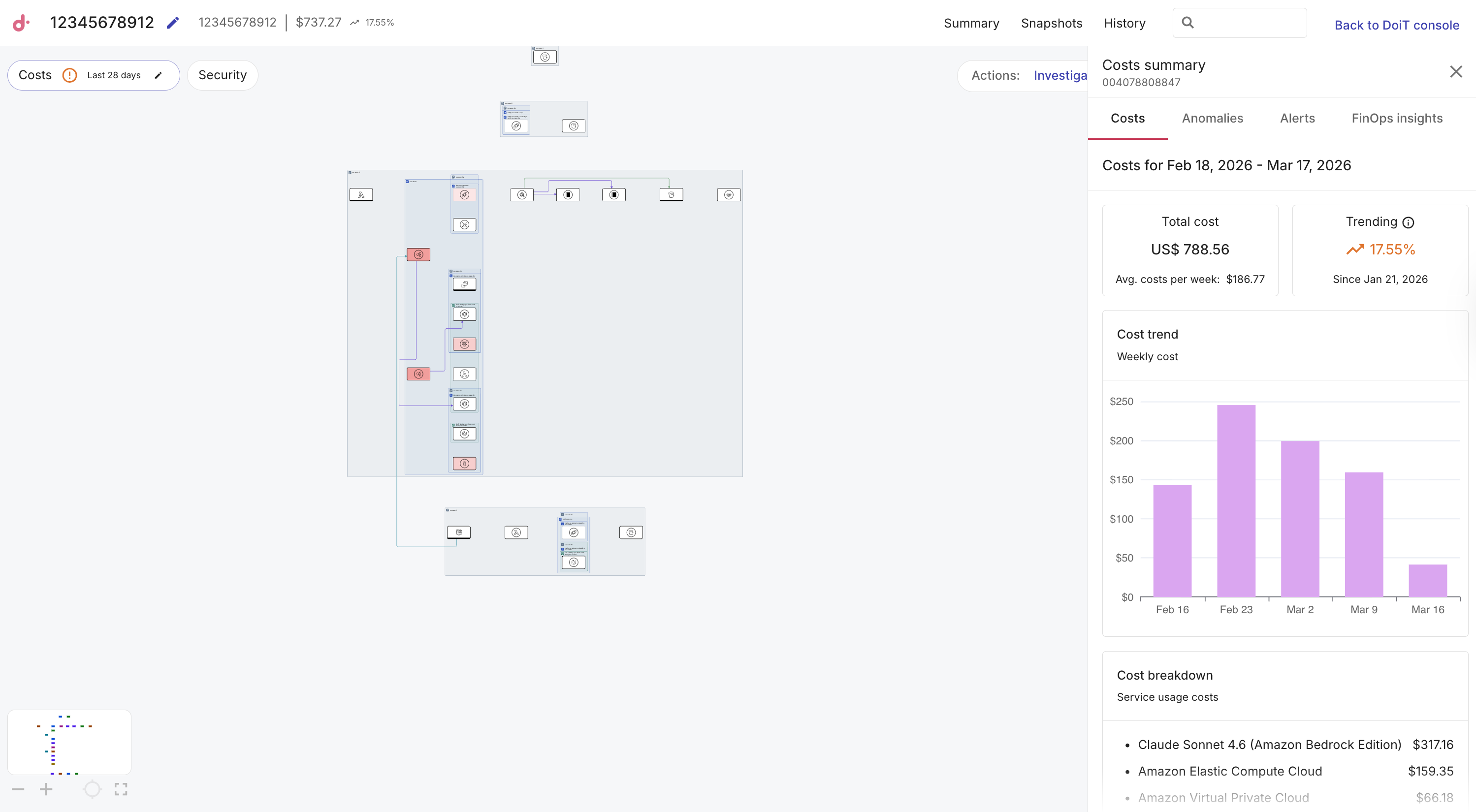Click the pencil edit icon beside the account name
1476x812 pixels.
172,22
